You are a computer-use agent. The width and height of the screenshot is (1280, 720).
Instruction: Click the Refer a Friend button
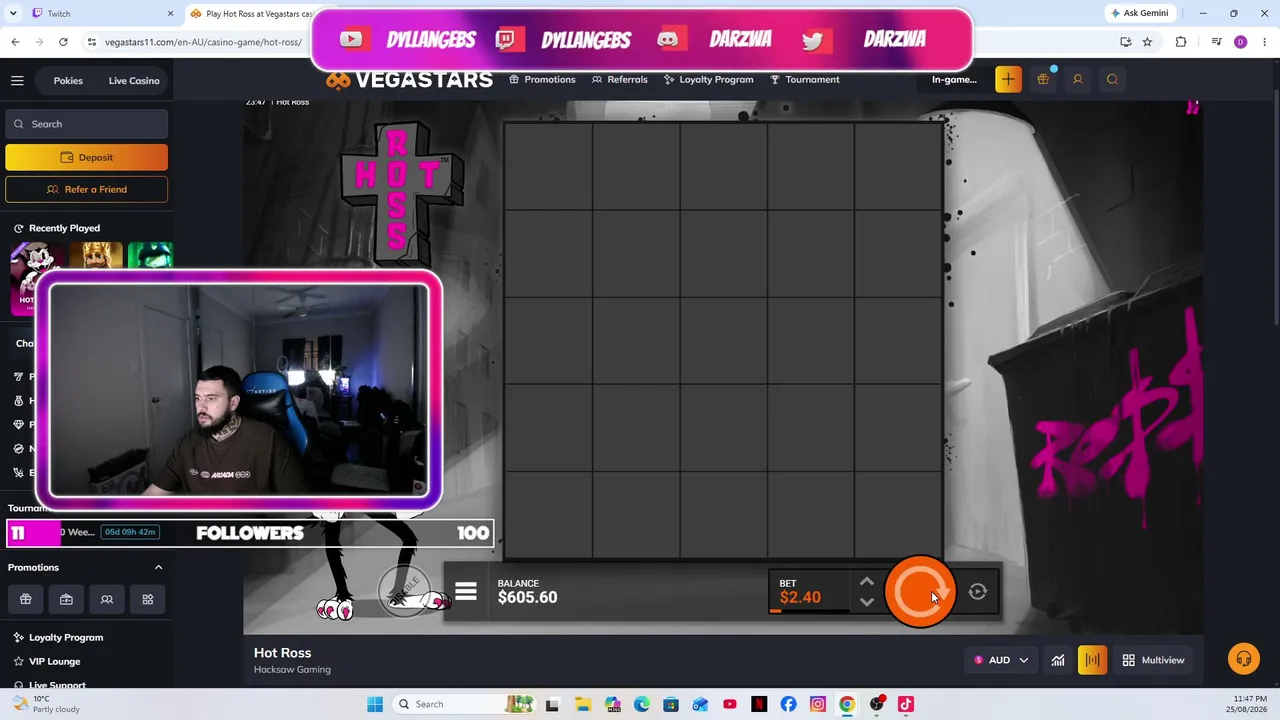(87, 189)
